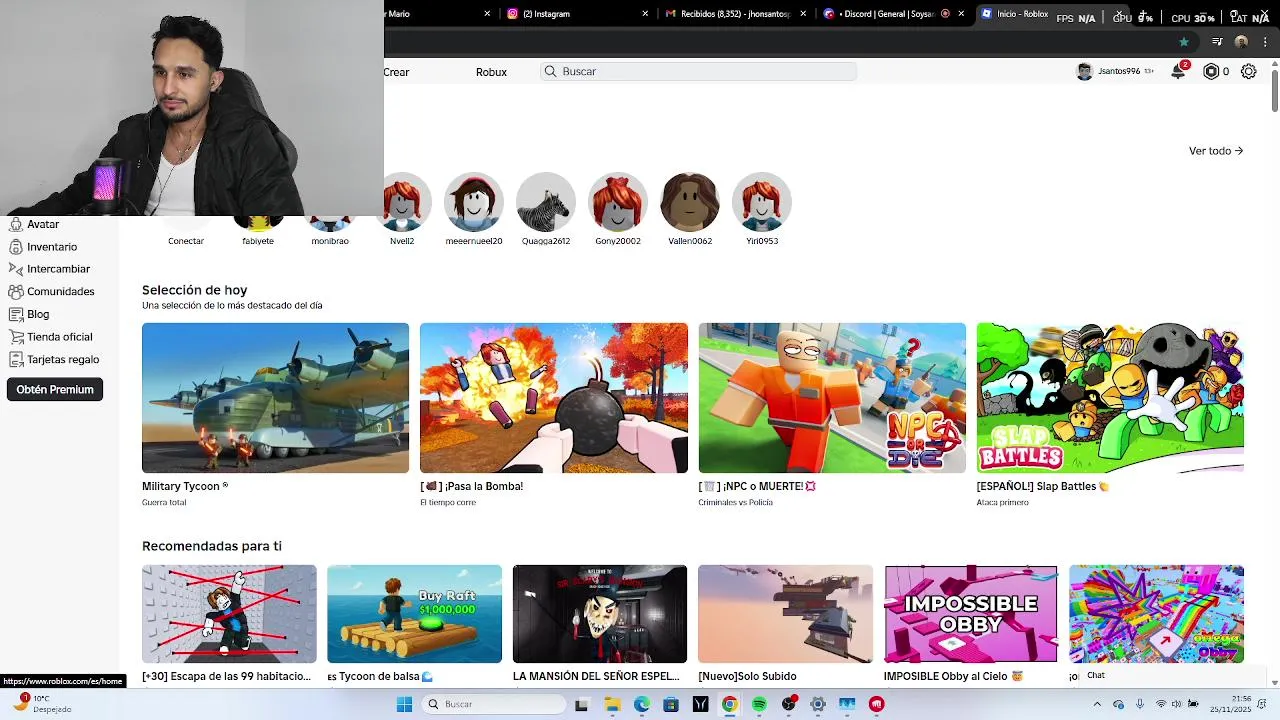The height and width of the screenshot is (720, 1280).
Task: Open the Roblox notifications bell
Action: (1179, 71)
